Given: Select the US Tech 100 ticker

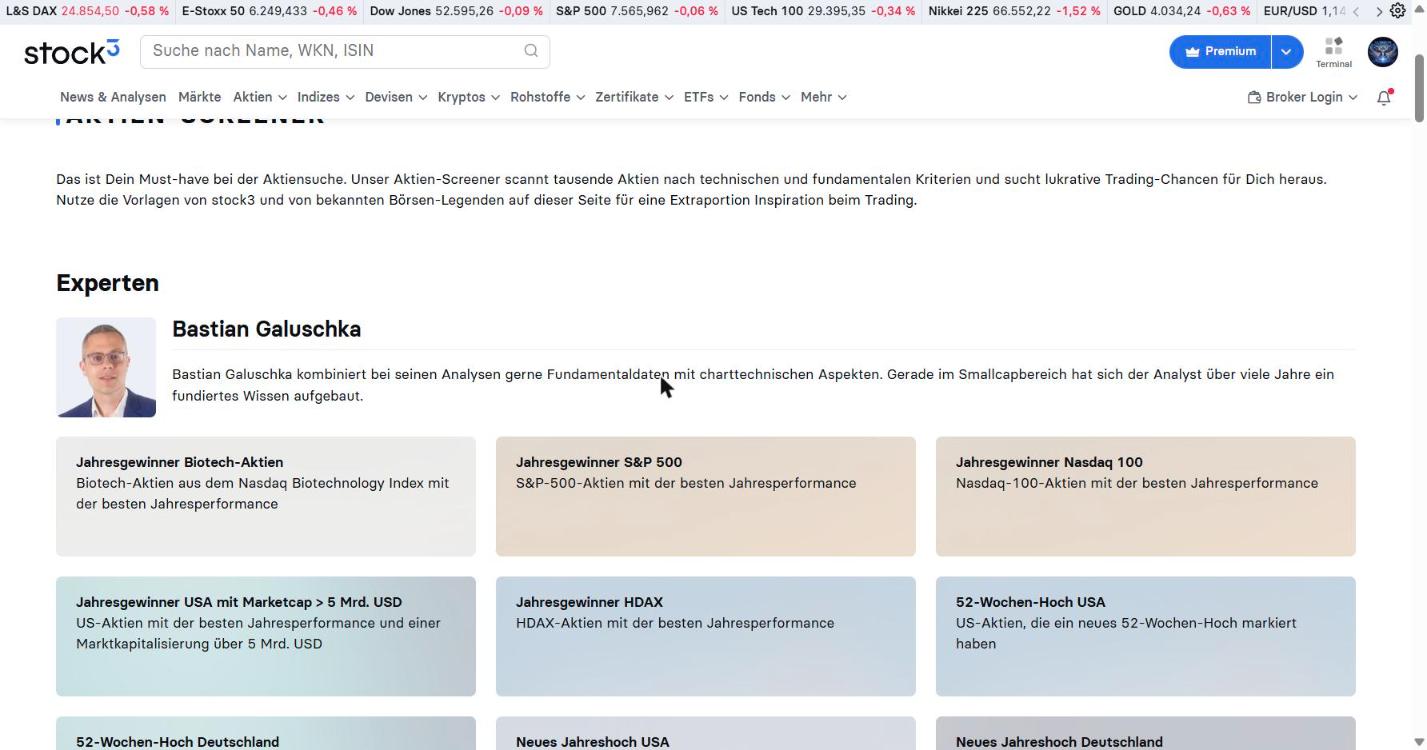Looking at the screenshot, I should coord(823,11).
